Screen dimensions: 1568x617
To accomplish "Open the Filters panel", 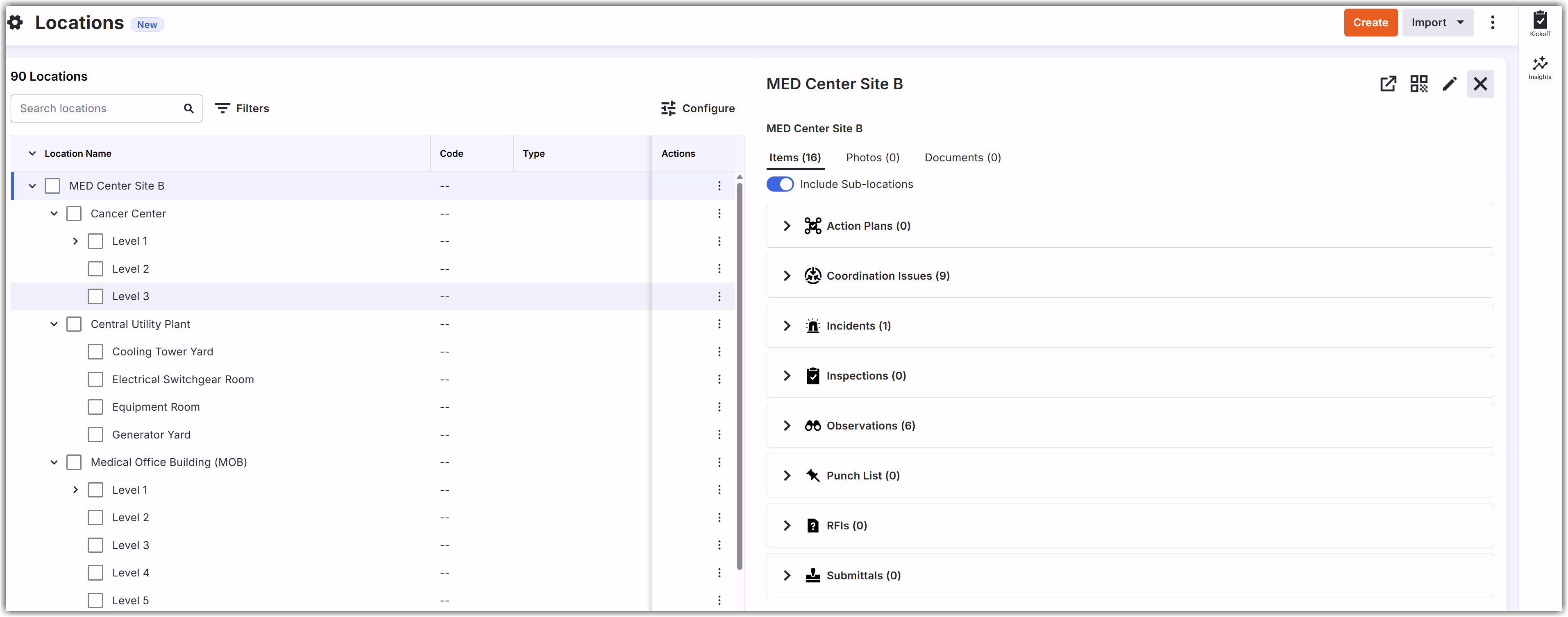I will pos(242,108).
